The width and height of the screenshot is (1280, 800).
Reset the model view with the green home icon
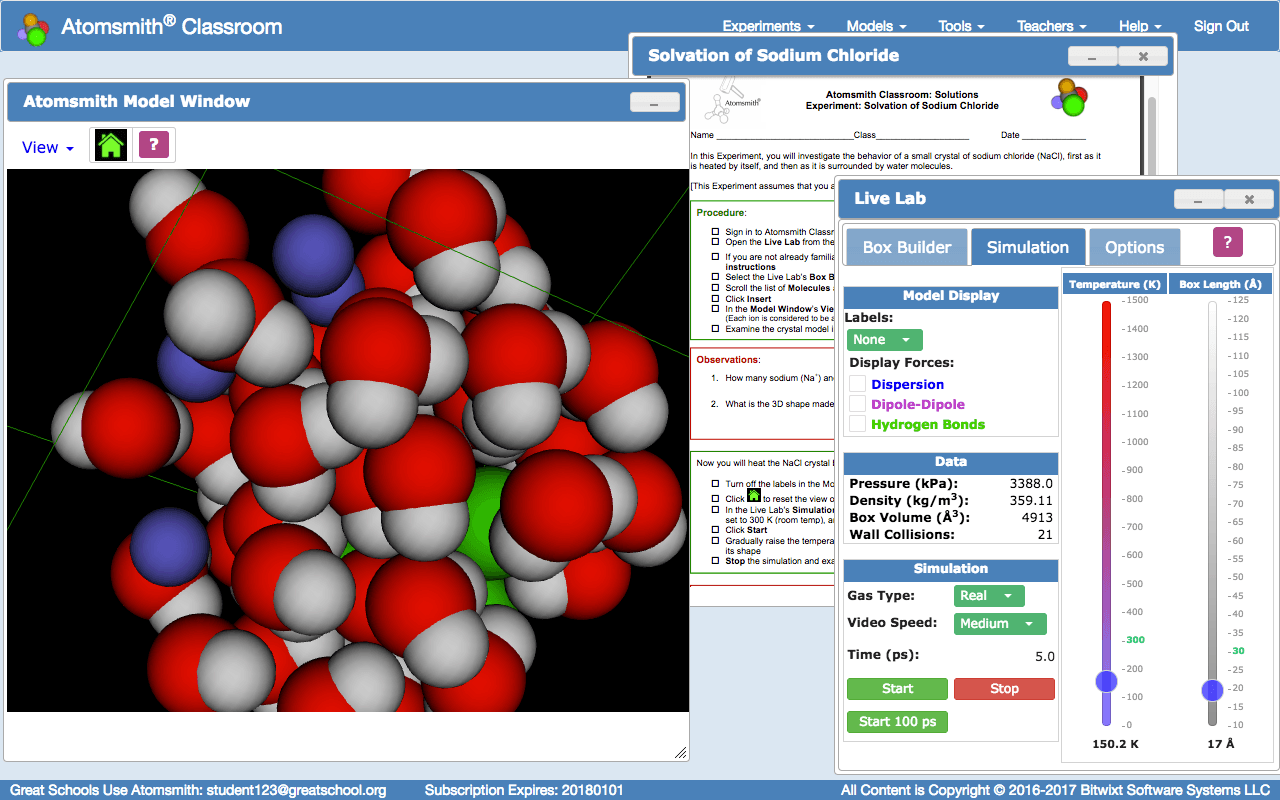(x=110, y=145)
